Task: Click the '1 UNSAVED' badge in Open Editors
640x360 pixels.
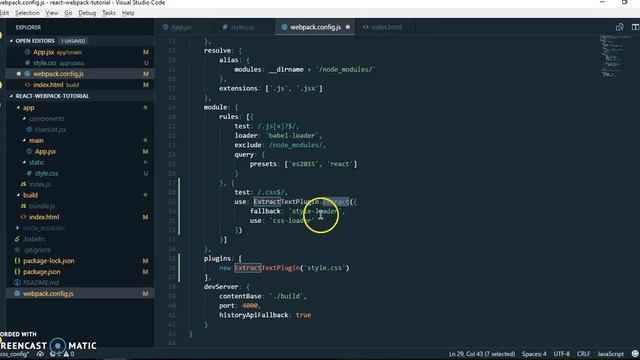Action: coord(73,41)
